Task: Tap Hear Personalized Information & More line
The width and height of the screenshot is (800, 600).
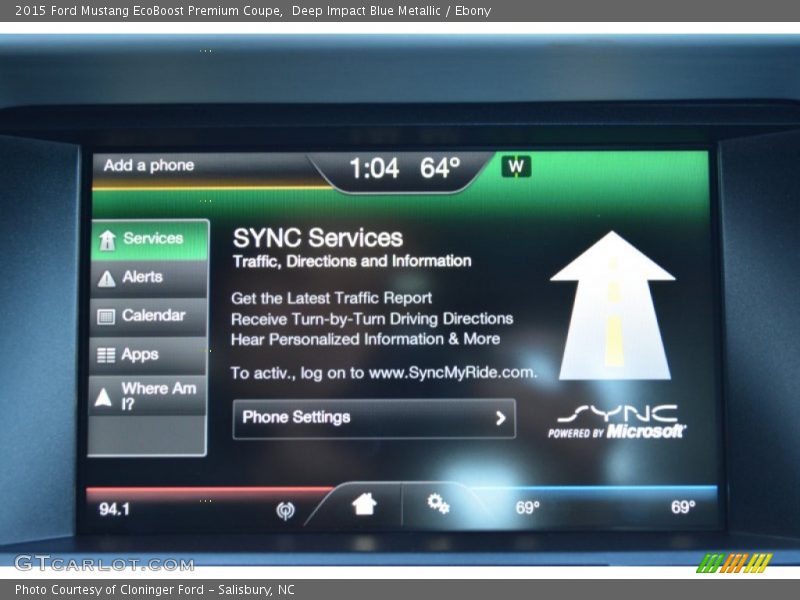Action: tap(365, 339)
